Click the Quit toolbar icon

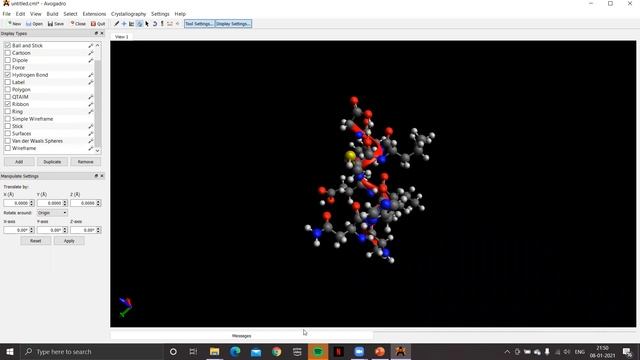click(98, 24)
